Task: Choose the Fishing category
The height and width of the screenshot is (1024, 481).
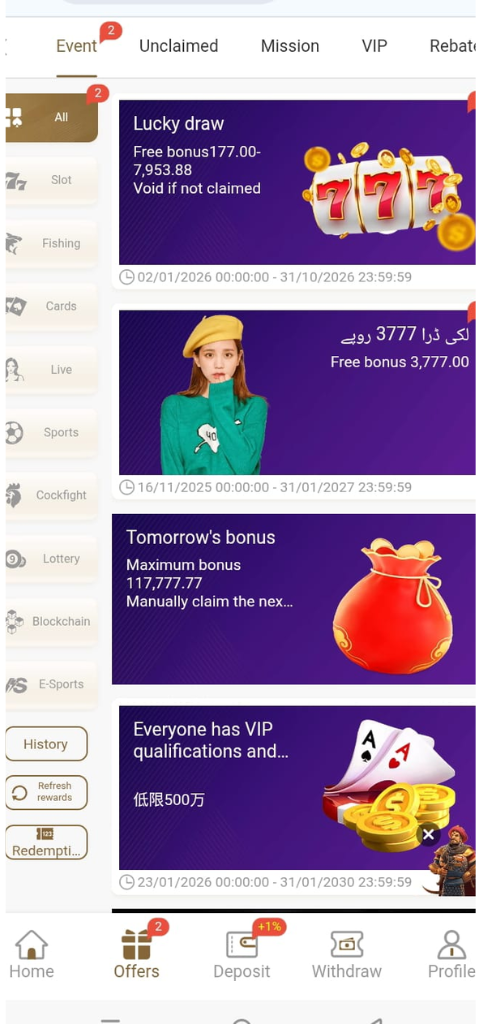Action: pos(52,244)
